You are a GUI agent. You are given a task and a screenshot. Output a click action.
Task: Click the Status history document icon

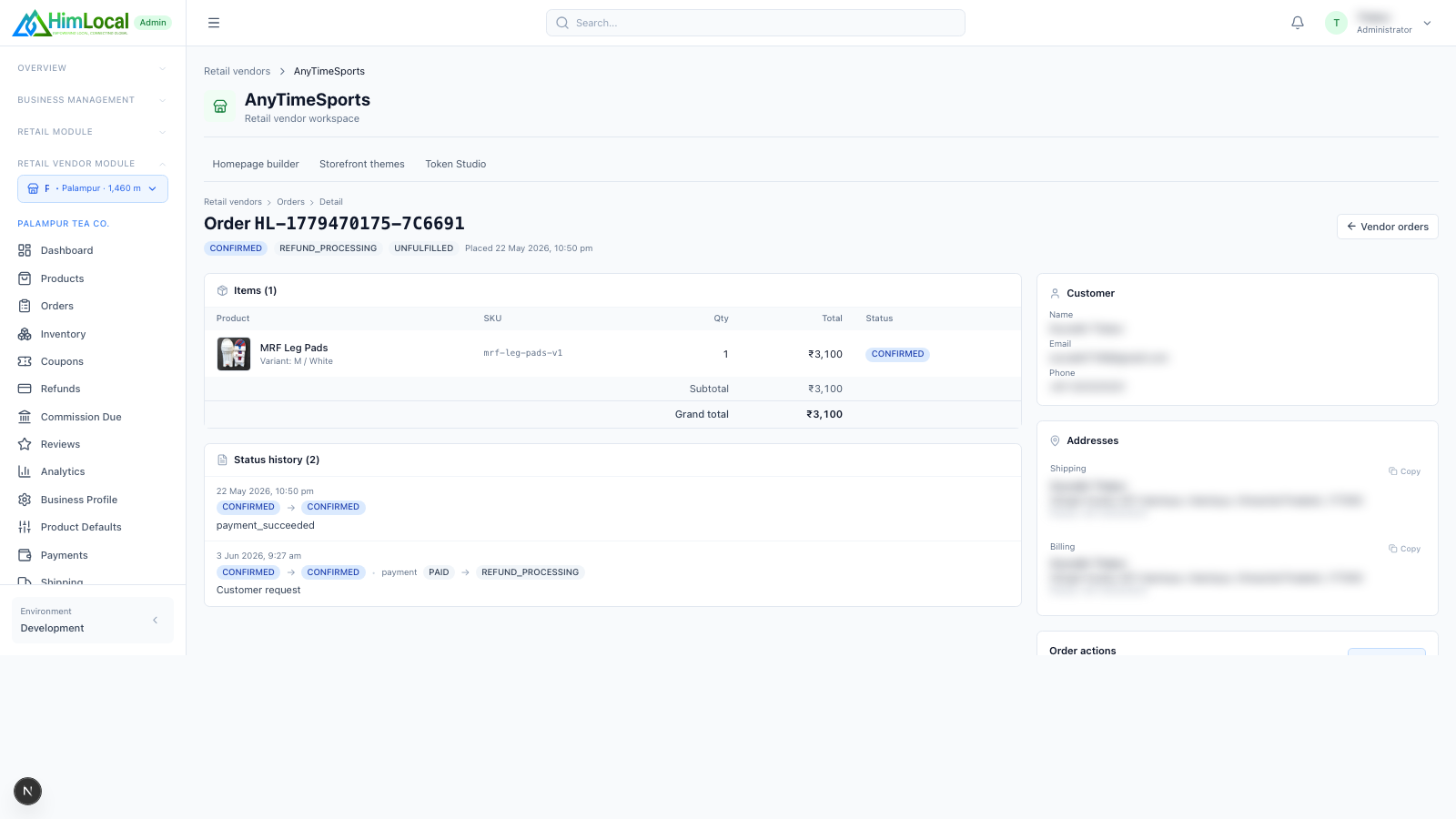pyautogui.click(x=222, y=460)
